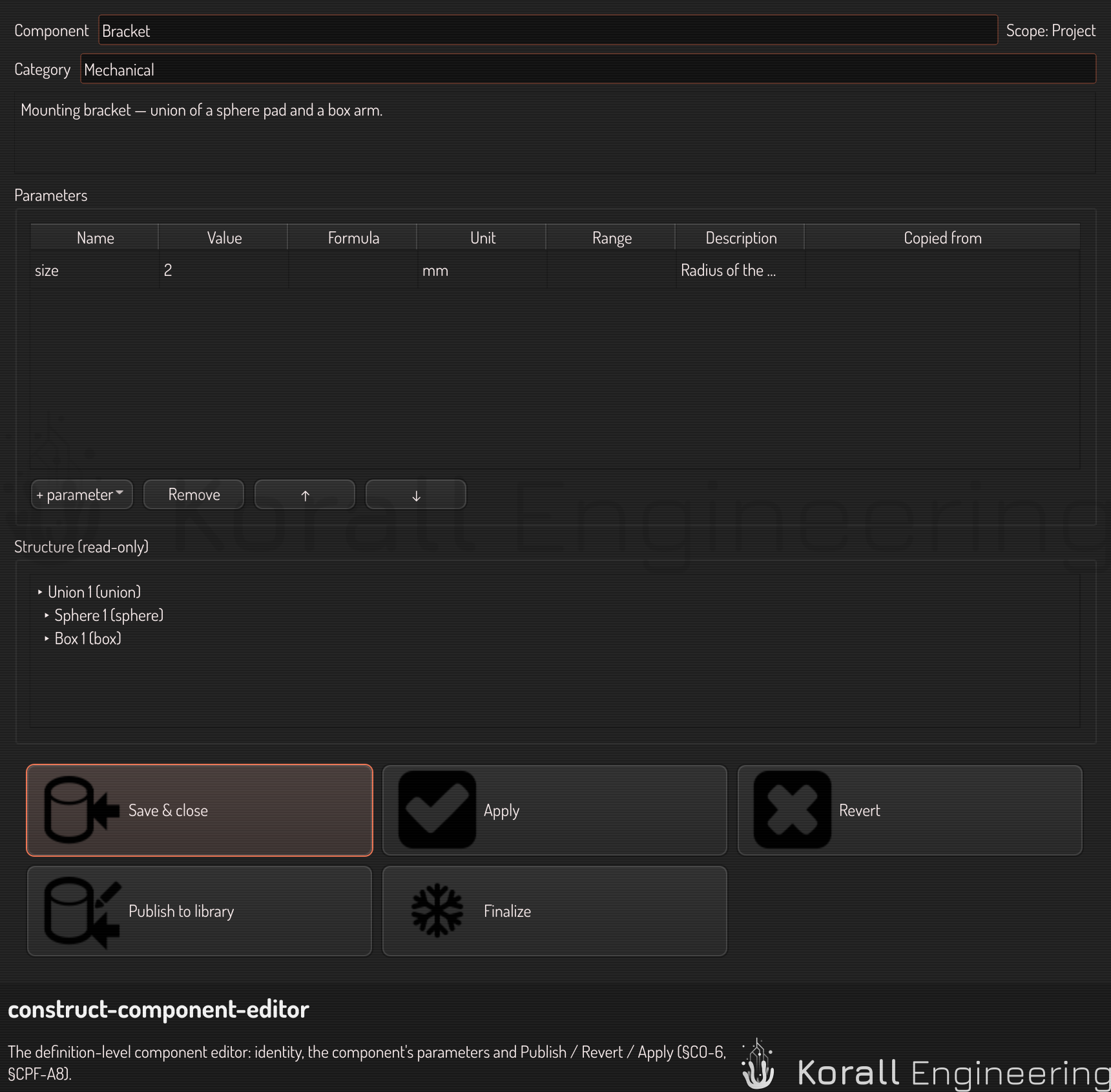Select the empty Formula cell of size row

(x=353, y=270)
